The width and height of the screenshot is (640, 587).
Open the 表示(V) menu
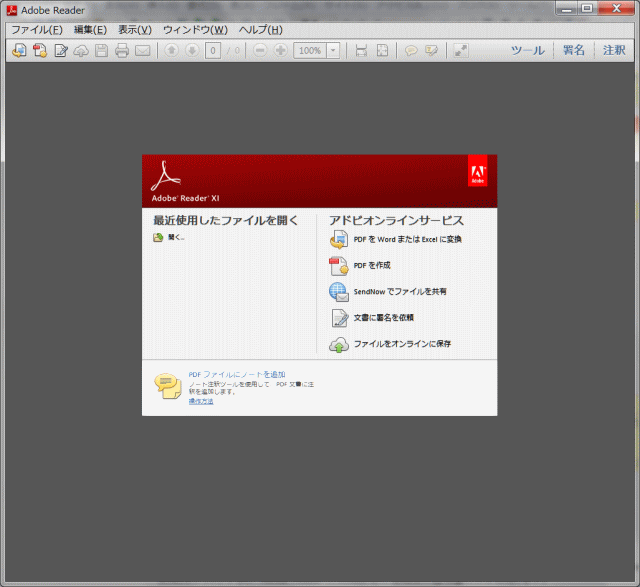coord(135,30)
